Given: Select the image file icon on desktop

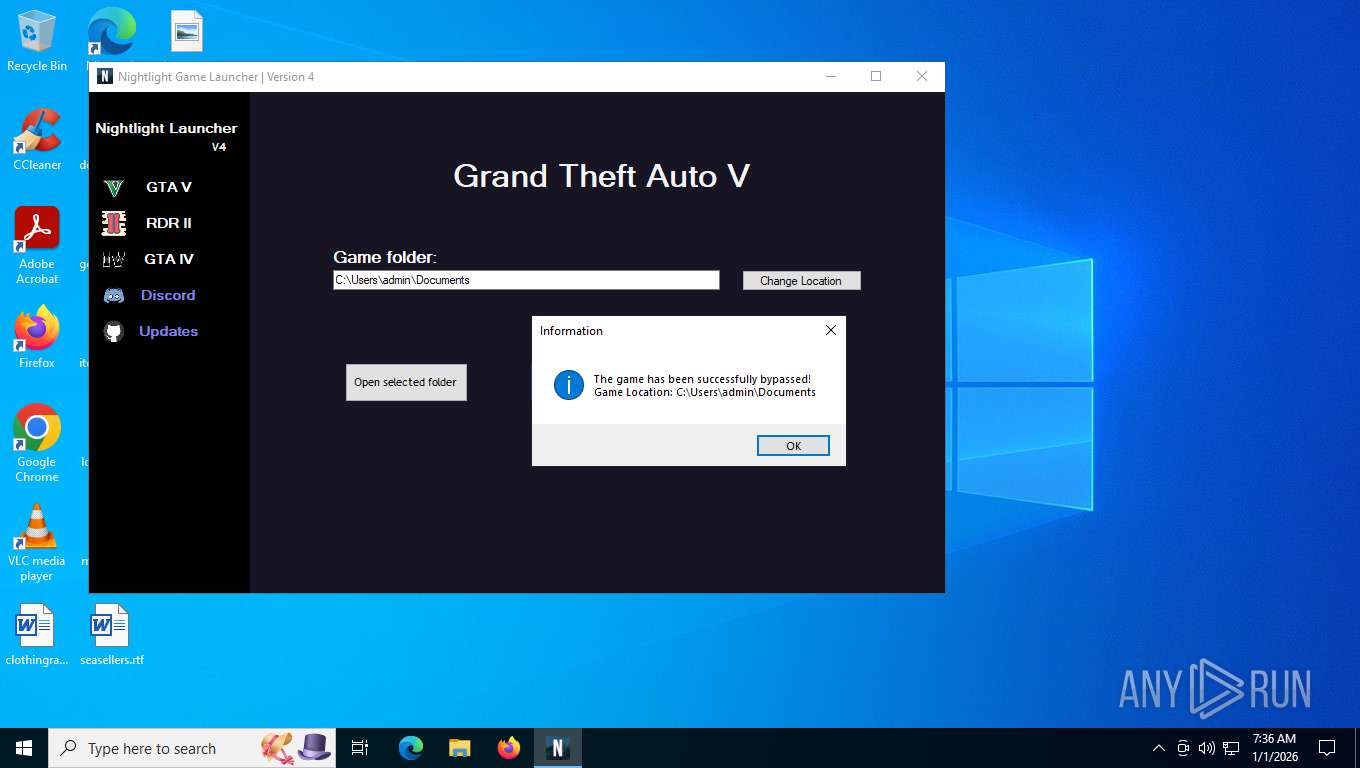Looking at the screenshot, I should coord(187,31).
